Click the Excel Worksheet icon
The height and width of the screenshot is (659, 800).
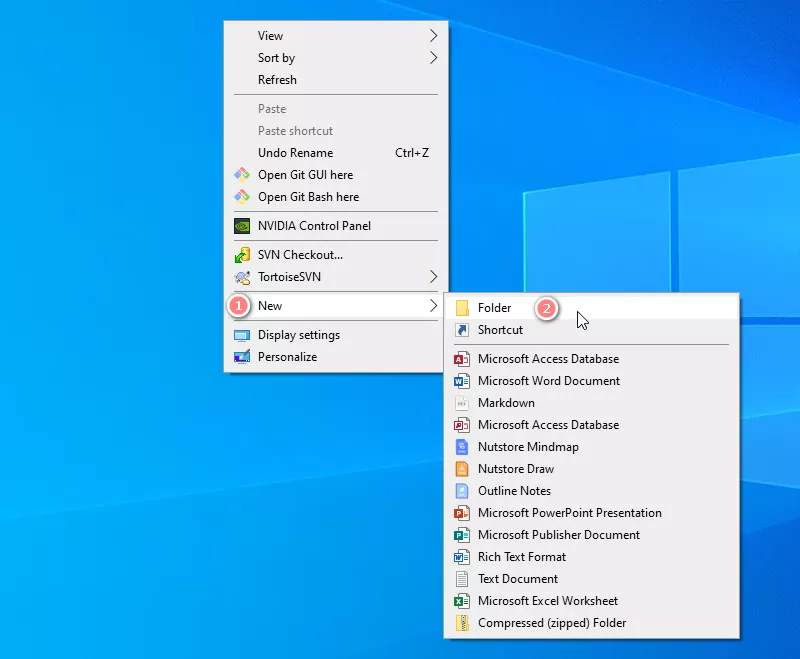[462, 601]
